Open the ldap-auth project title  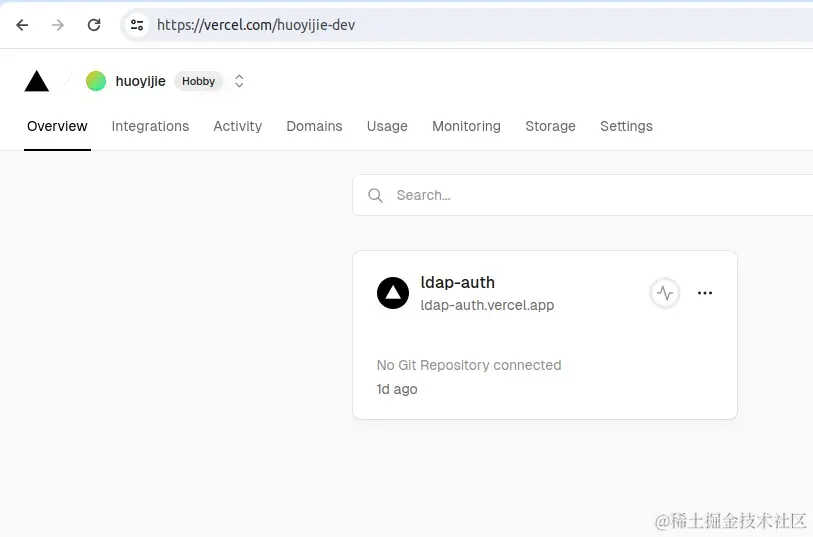pos(457,282)
